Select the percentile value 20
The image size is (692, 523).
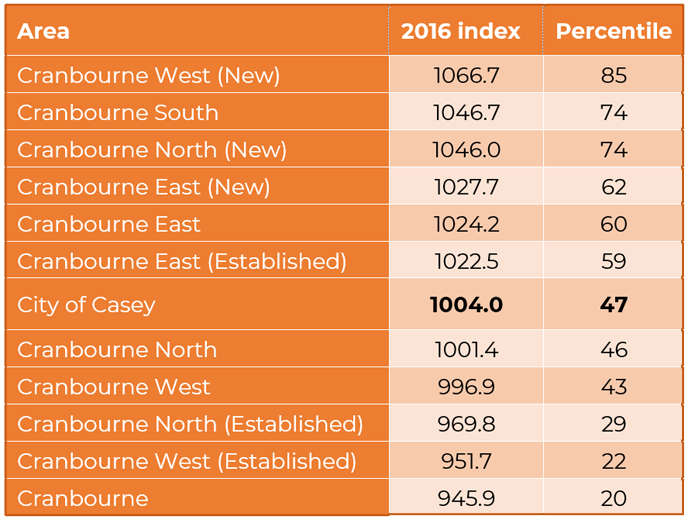(613, 498)
